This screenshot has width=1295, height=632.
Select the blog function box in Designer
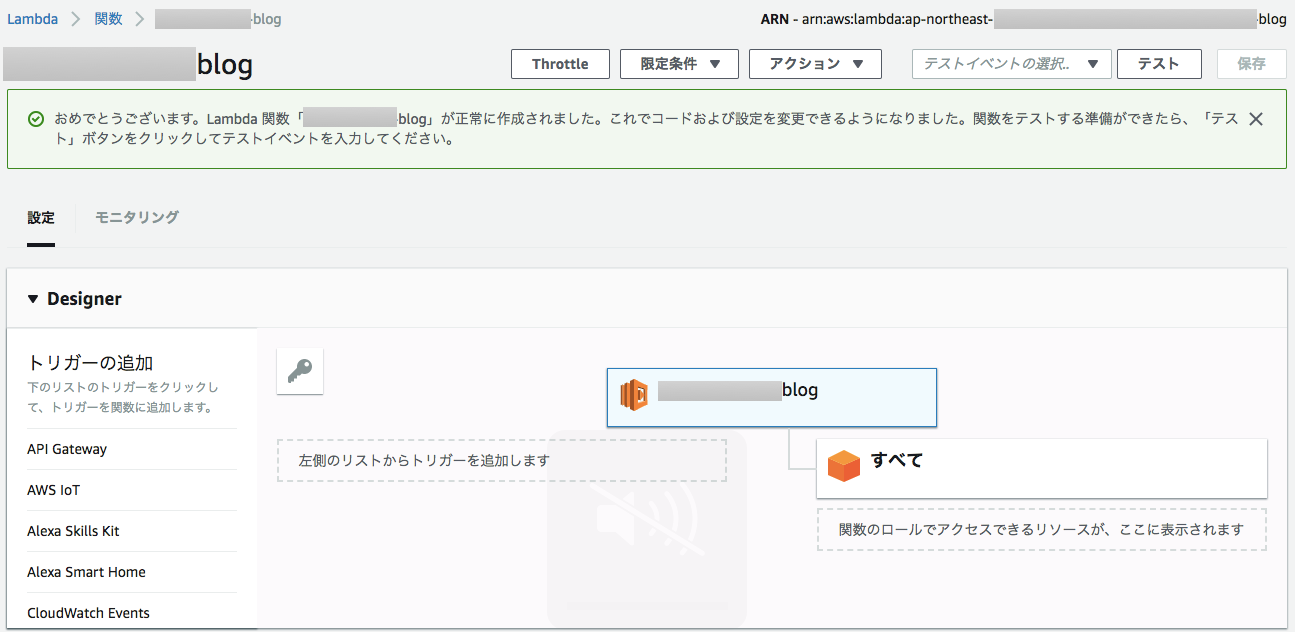coord(772,397)
